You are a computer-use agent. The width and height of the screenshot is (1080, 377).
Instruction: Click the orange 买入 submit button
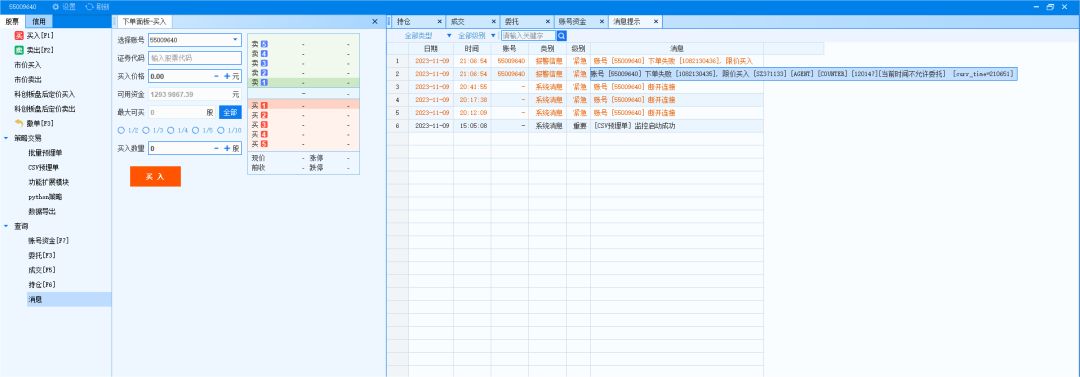point(155,176)
